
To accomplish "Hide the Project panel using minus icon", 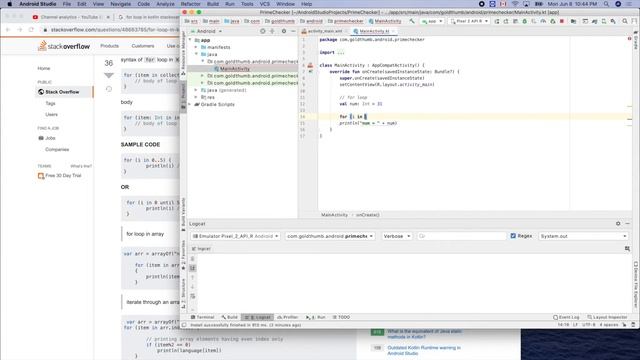I will (x=293, y=31).
